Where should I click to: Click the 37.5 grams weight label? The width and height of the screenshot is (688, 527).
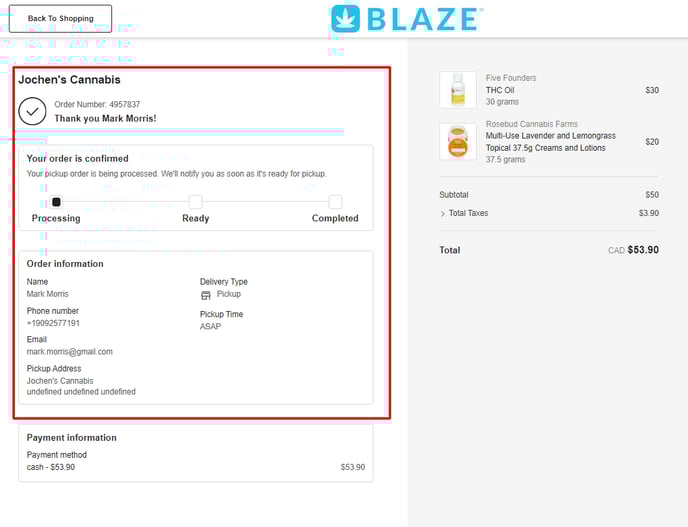505,159
